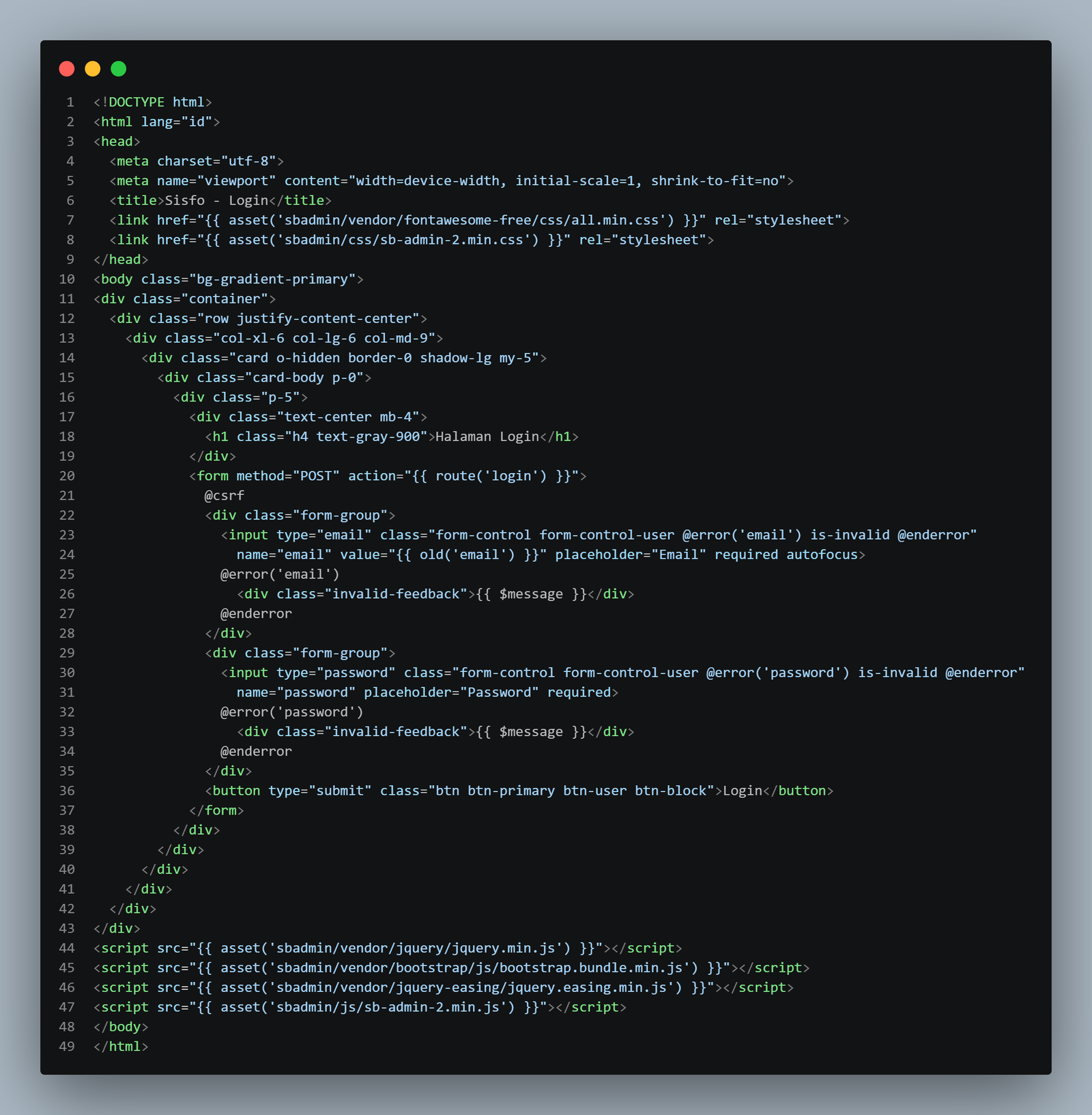Click the jquery.min.js script line

pyautogui.click(x=388, y=948)
